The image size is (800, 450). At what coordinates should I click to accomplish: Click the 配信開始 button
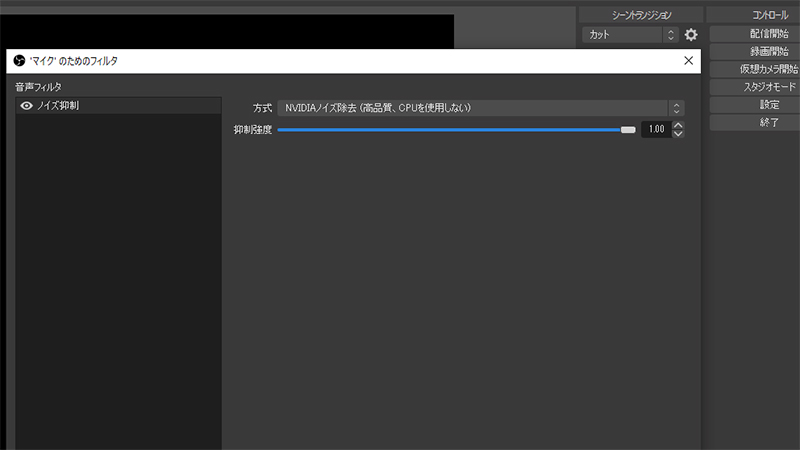tap(755, 34)
